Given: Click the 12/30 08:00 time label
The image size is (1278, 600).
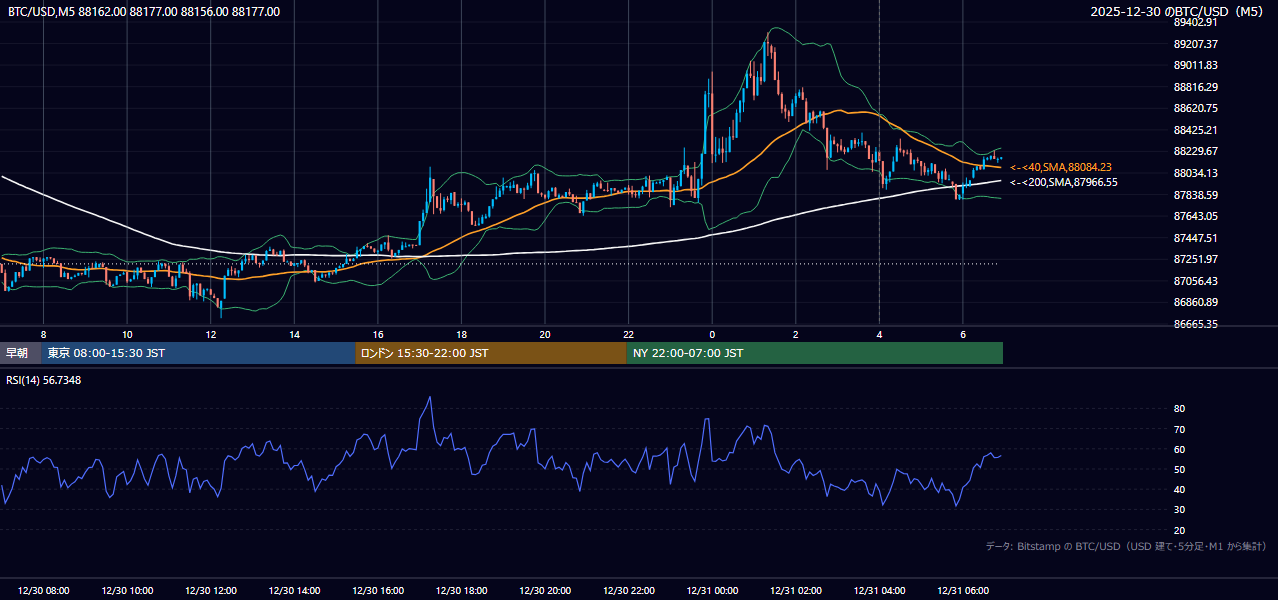Looking at the screenshot, I should click(x=44, y=591).
